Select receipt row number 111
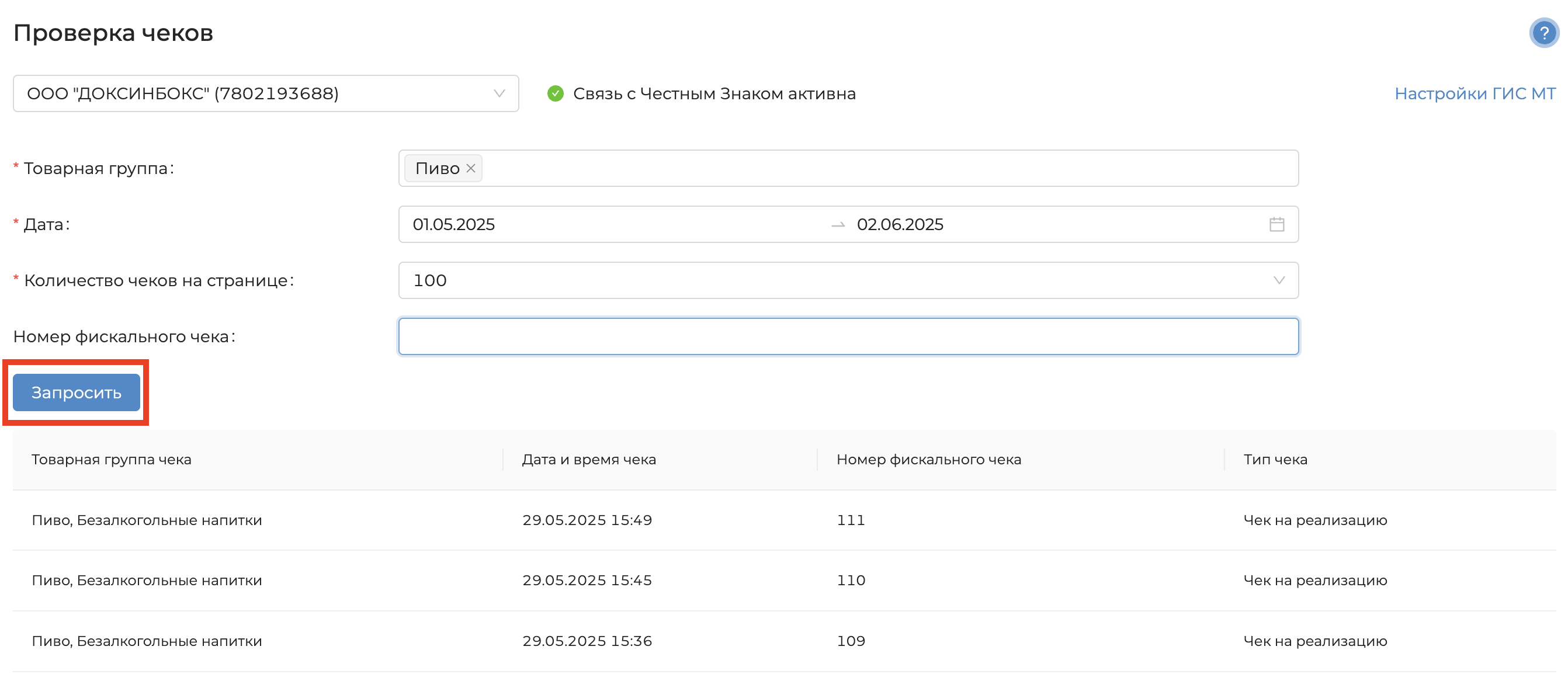Image resolution: width=1568 pixels, height=681 pixels. pyautogui.click(x=851, y=520)
